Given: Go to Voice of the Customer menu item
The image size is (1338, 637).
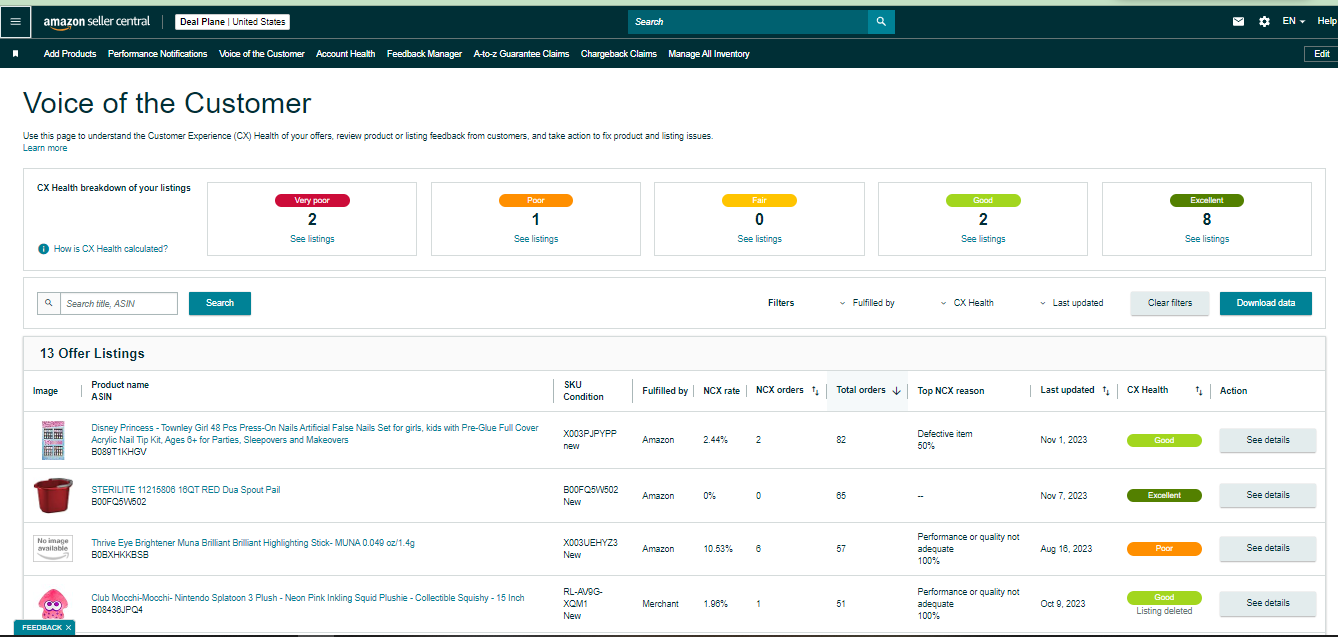Looking at the screenshot, I should tap(262, 54).
